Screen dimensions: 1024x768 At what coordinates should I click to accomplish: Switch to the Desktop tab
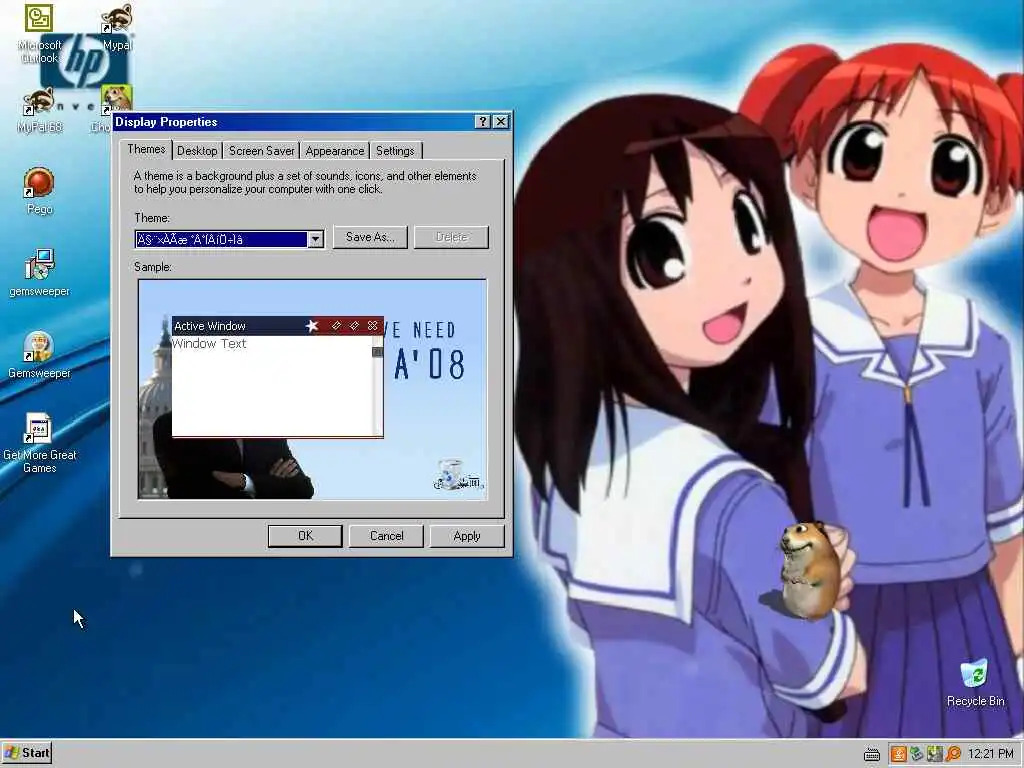tap(197, 151)
